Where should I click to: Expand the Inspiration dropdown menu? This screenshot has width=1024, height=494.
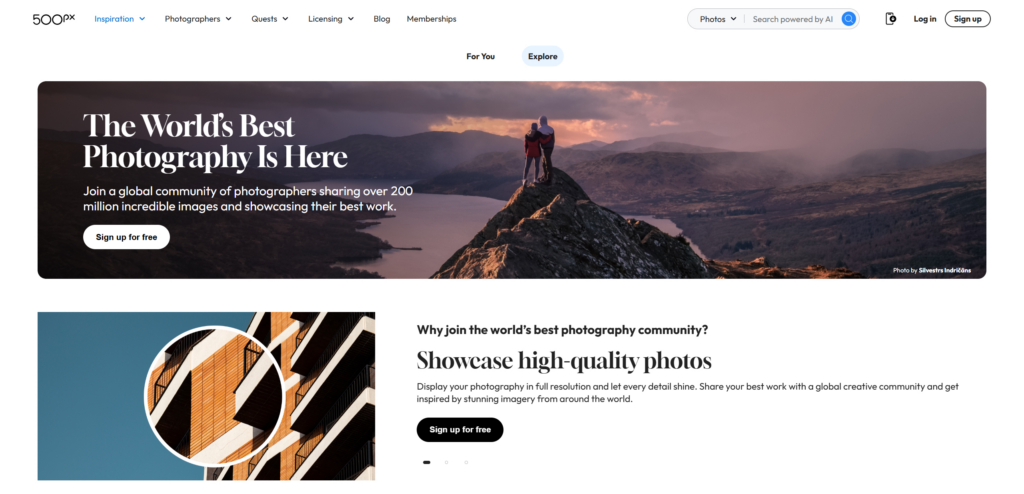tap(120, 19)
